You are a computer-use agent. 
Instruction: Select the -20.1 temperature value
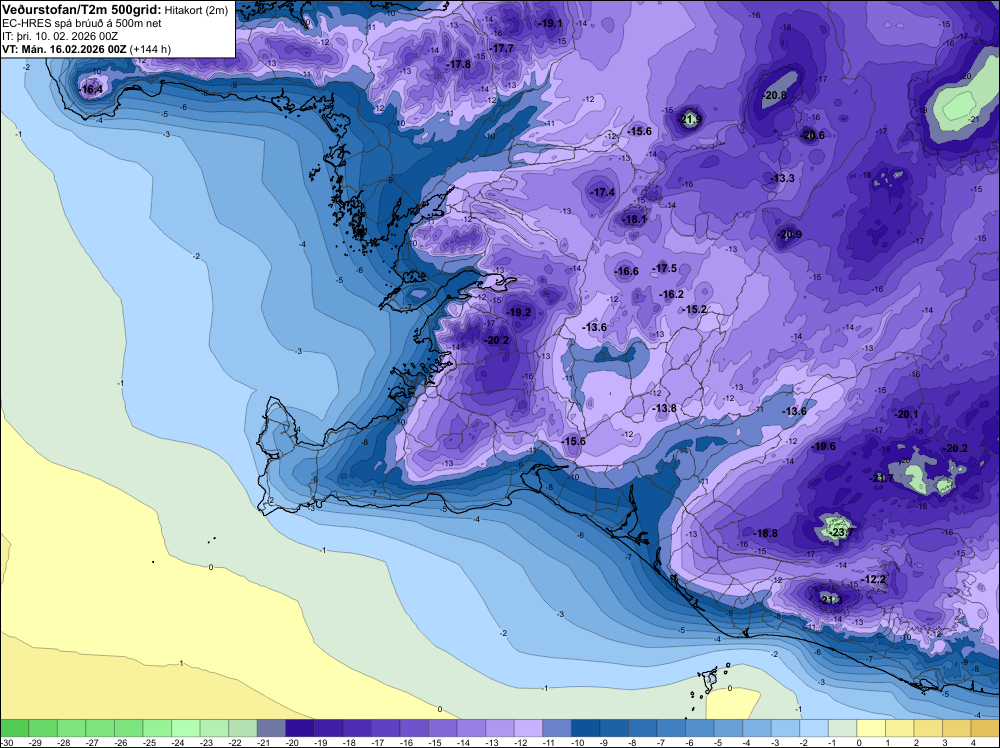coord(907,414)
